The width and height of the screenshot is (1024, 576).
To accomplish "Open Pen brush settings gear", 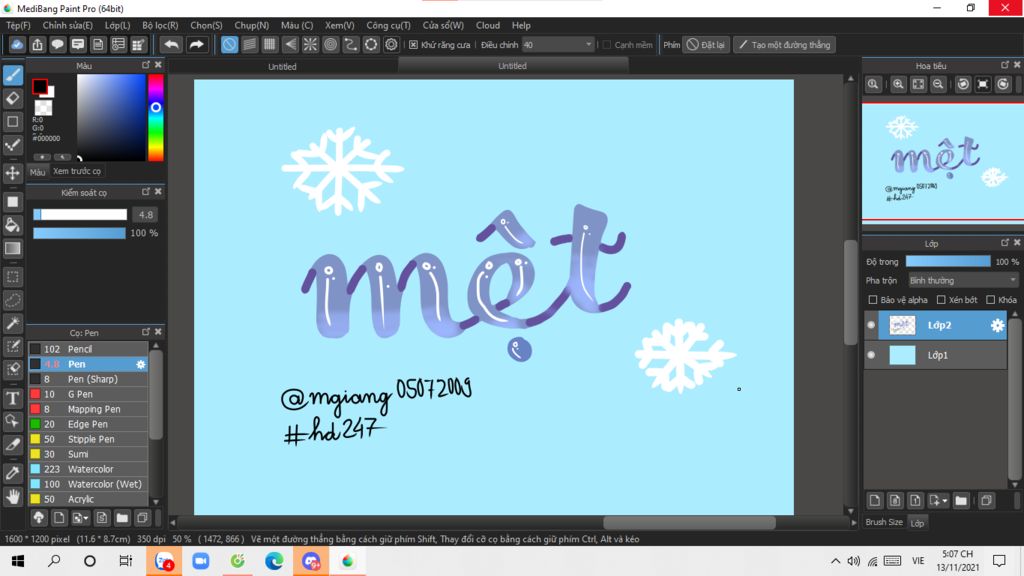I will 140,364.
